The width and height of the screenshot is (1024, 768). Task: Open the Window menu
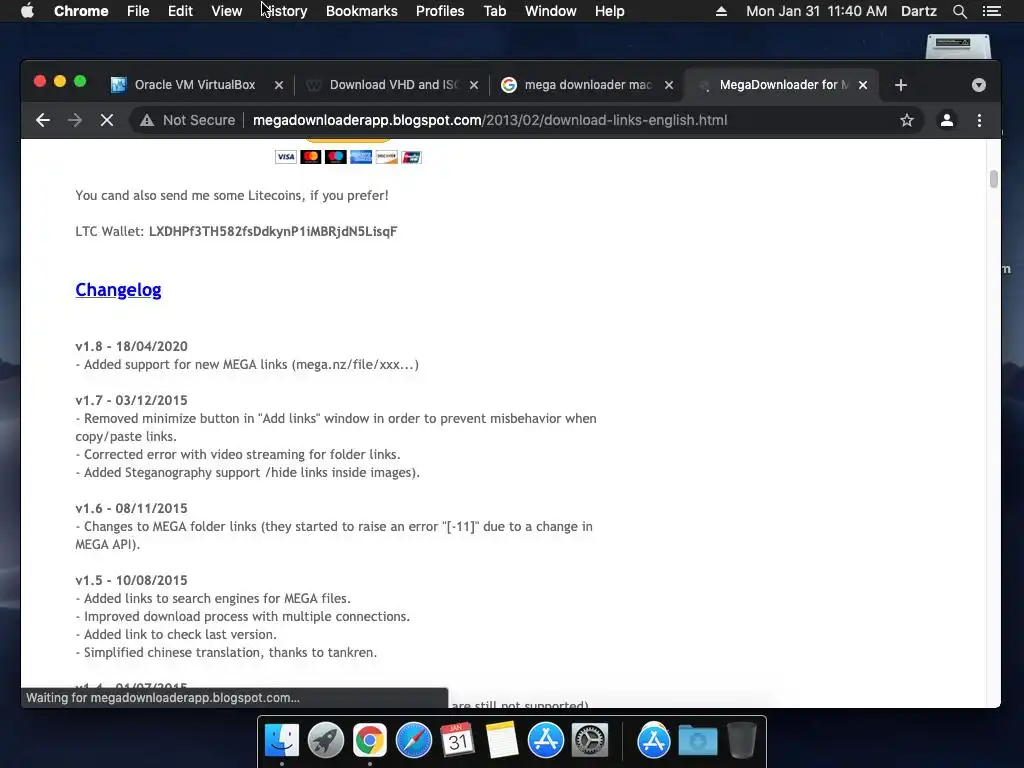(x=551, y=11)
